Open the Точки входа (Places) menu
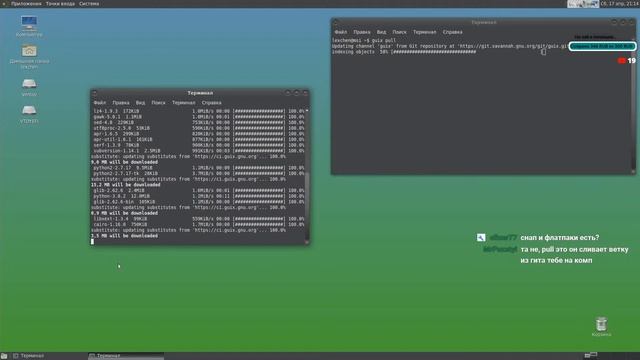The image size is (640, 360). [x=60, y=4]
